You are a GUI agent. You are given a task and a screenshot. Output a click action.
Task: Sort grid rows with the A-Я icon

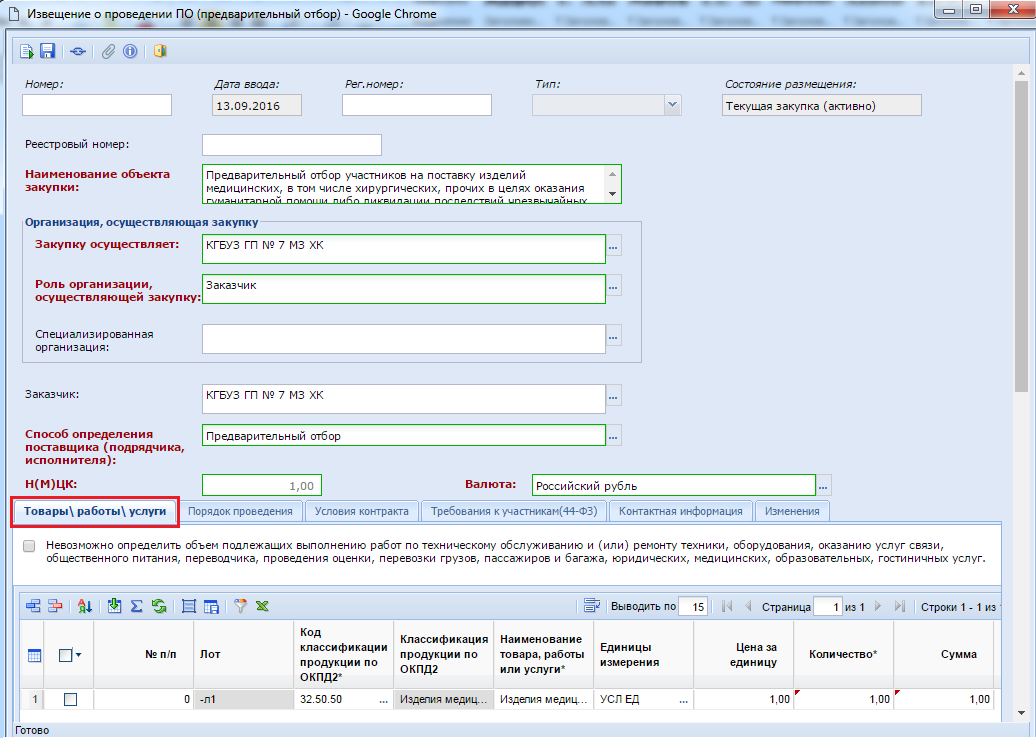click(x=85, y=606)
